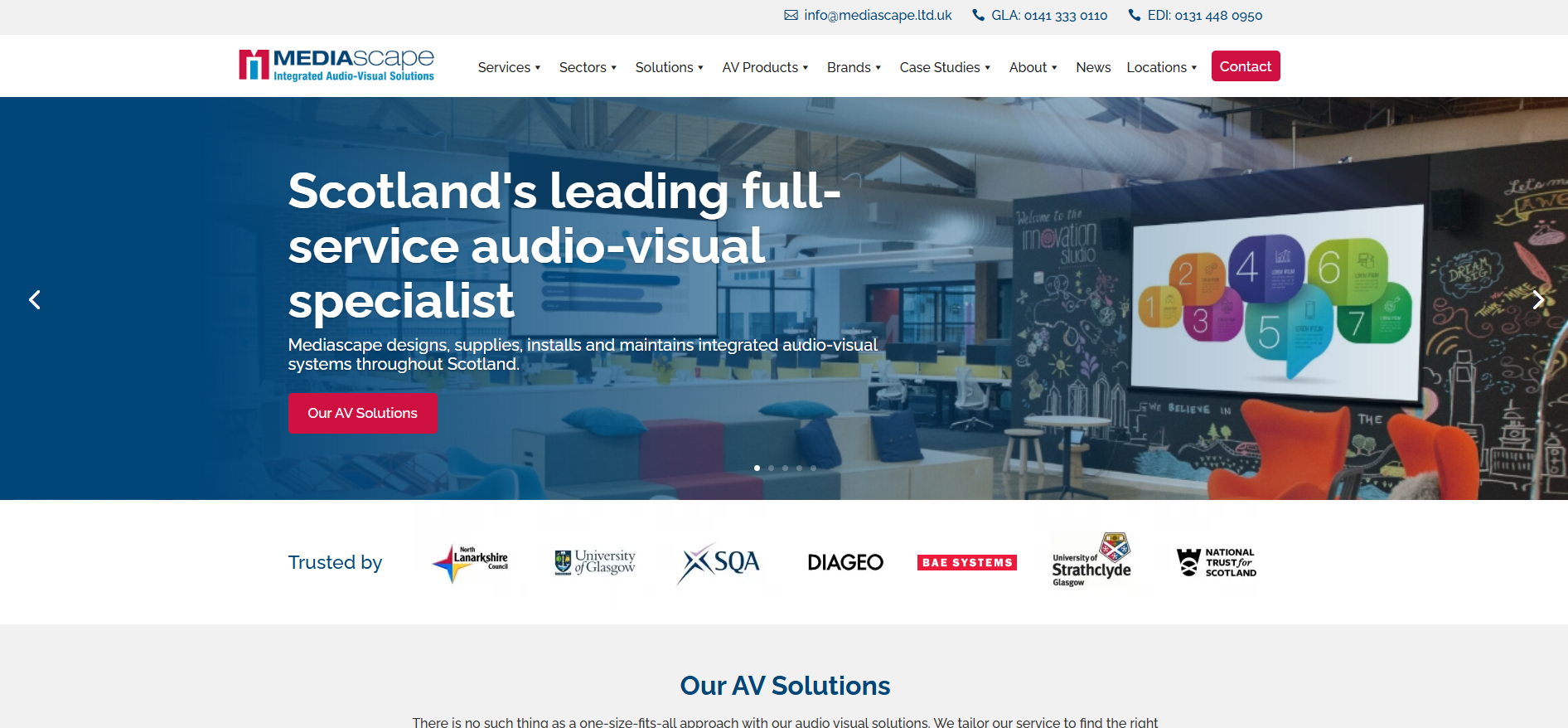Click the email envelope icon in top bar

(791, 15)
